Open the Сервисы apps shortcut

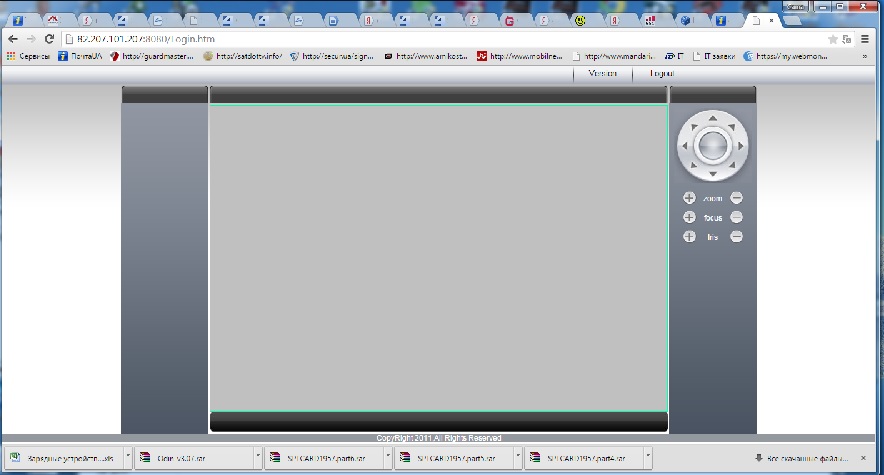tap(28, 56)
